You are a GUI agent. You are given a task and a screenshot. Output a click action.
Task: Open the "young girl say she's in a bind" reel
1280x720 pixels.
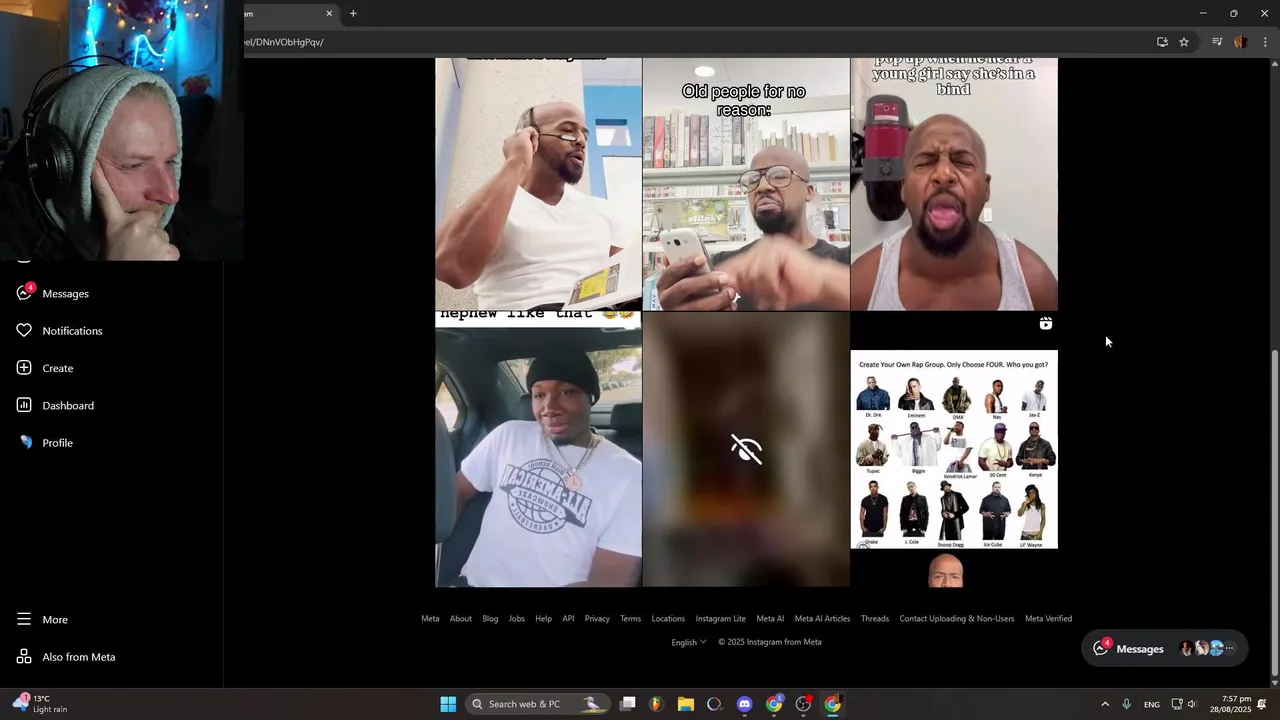click(954, 184)
